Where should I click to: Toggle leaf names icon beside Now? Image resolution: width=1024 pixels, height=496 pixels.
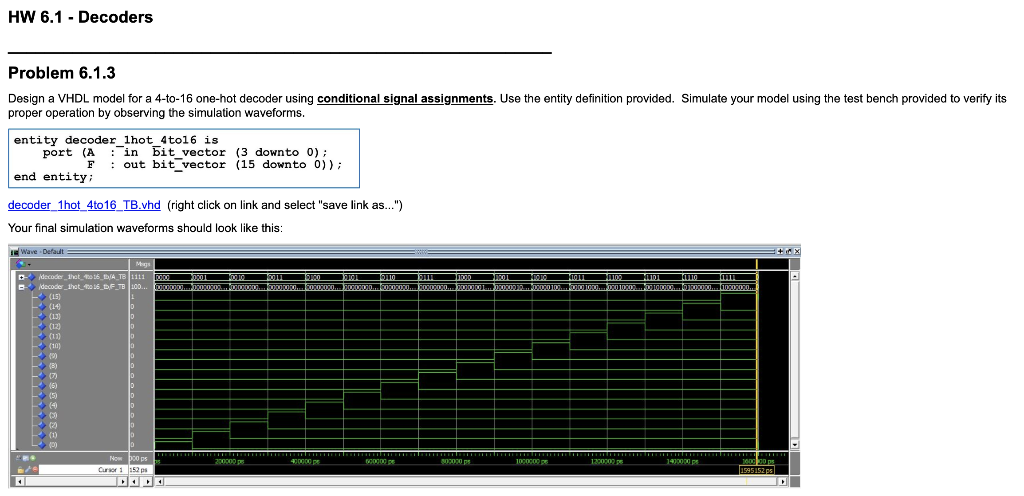(19, 458)
